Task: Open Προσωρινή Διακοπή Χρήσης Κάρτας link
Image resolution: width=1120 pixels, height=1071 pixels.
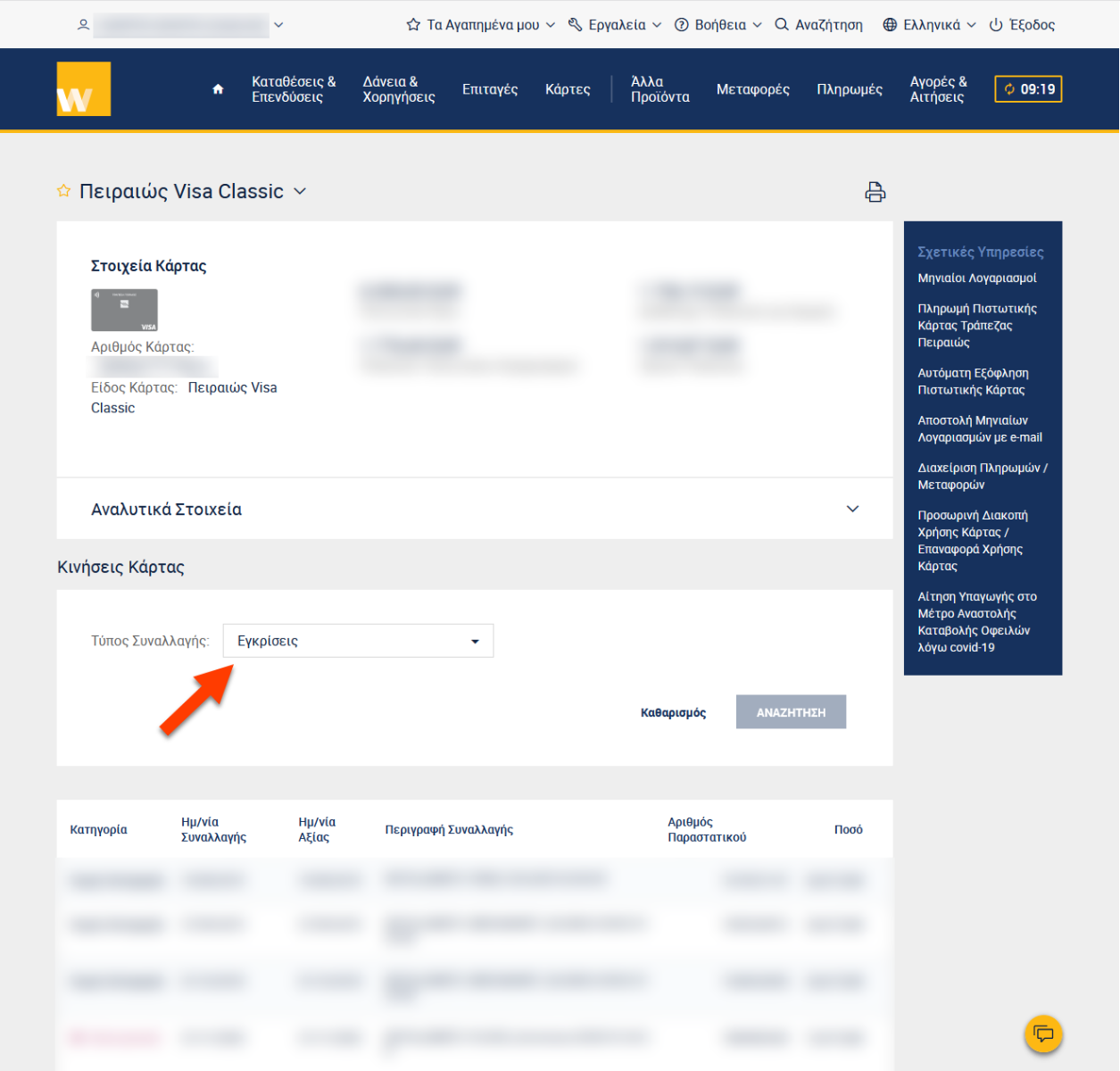Action: click(x=973, y=541)
